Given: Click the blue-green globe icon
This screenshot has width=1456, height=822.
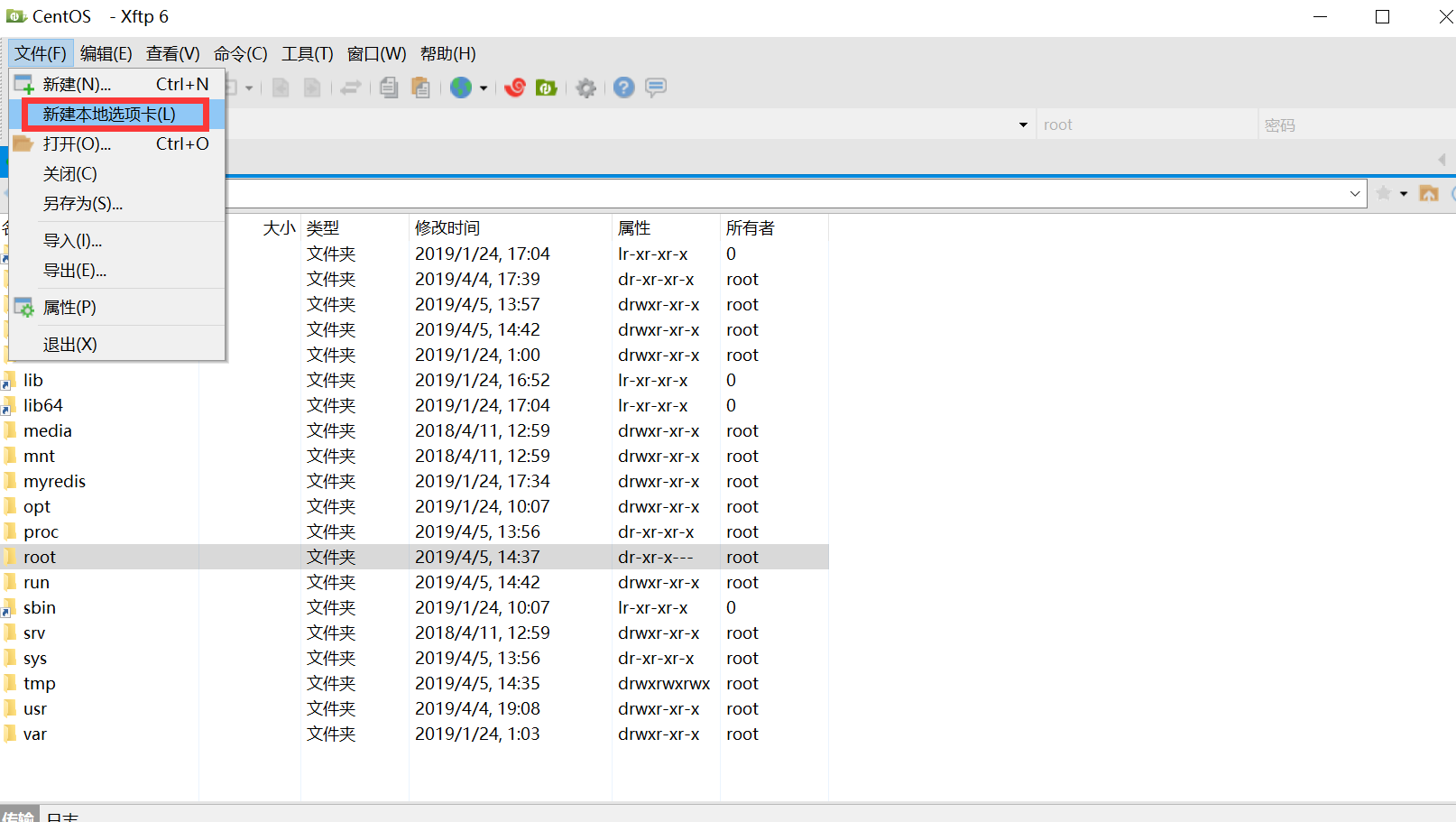Looking at the screenshot, I should click(461, 88).
